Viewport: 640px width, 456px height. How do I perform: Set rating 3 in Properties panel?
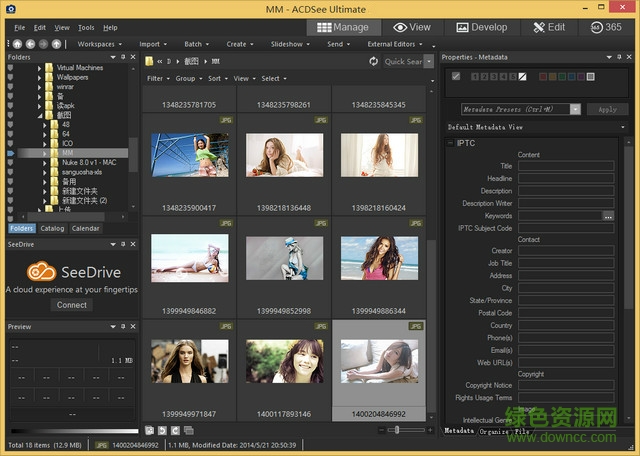(x=493, y=76)
